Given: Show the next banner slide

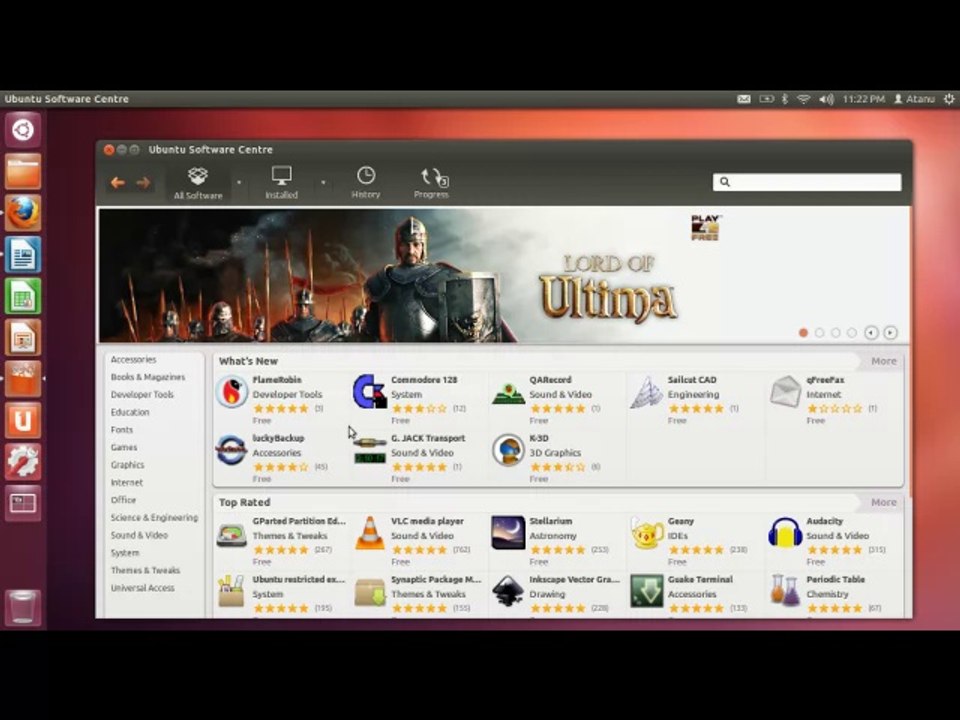Looking at the screenshot, I should tap(890, 332).
